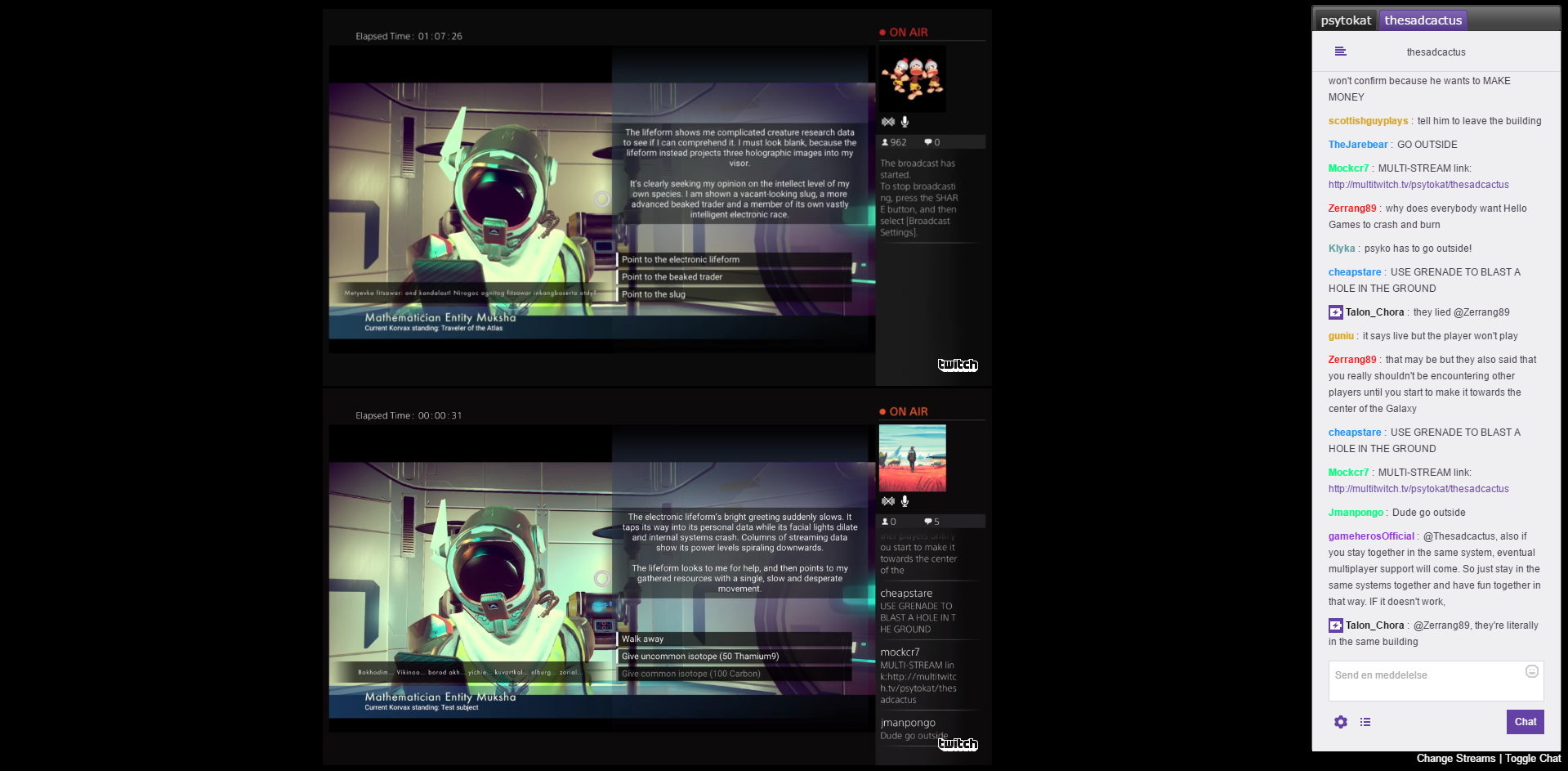Screen dimensions: 1568x771
Task: Click top stream ON AIR indicator
Action: 904,33
